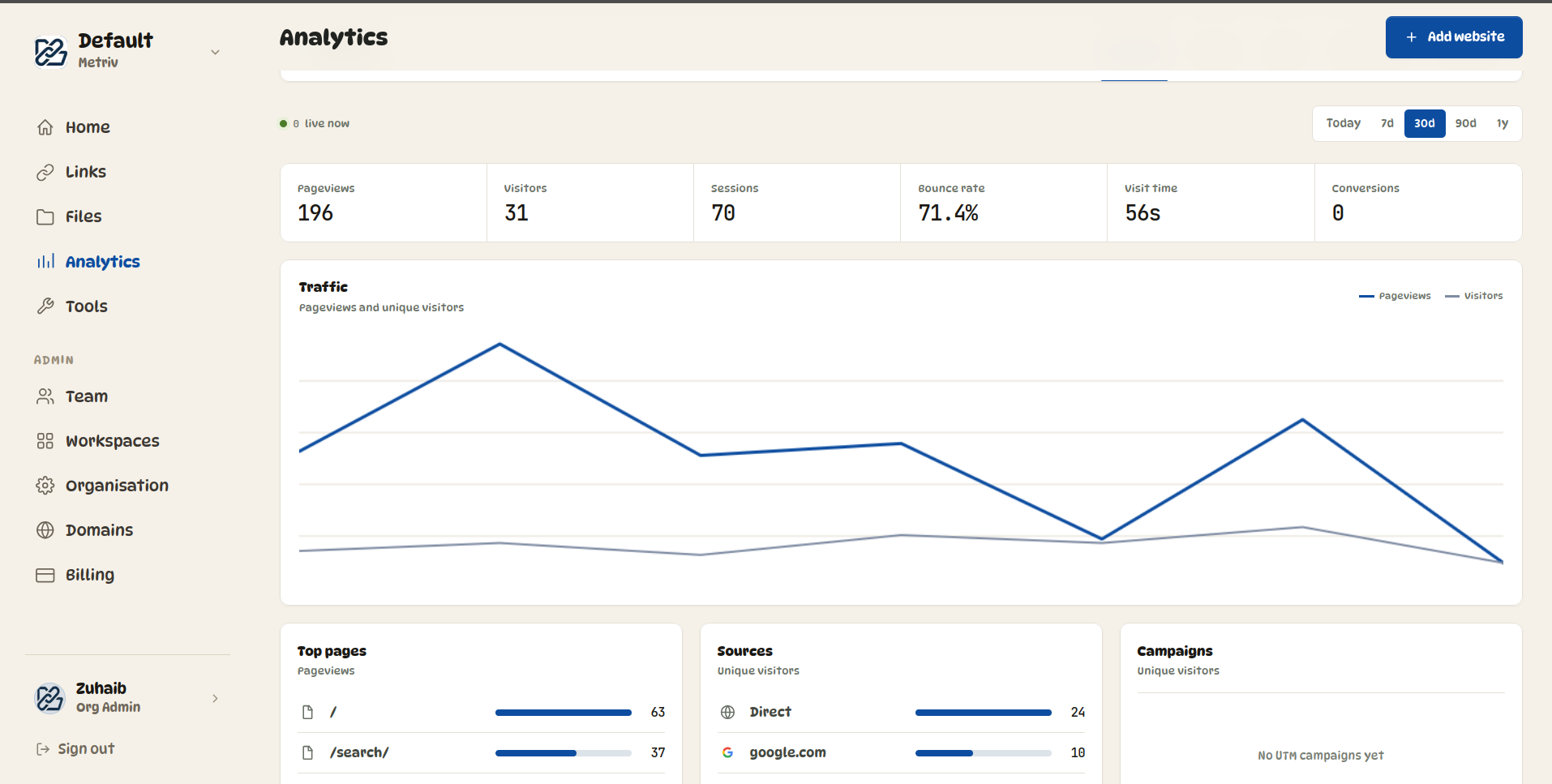Click the Bounce rate 71.4% card
The width and height of the screenshot is (1552, 784).
[x=1004, y=203]
